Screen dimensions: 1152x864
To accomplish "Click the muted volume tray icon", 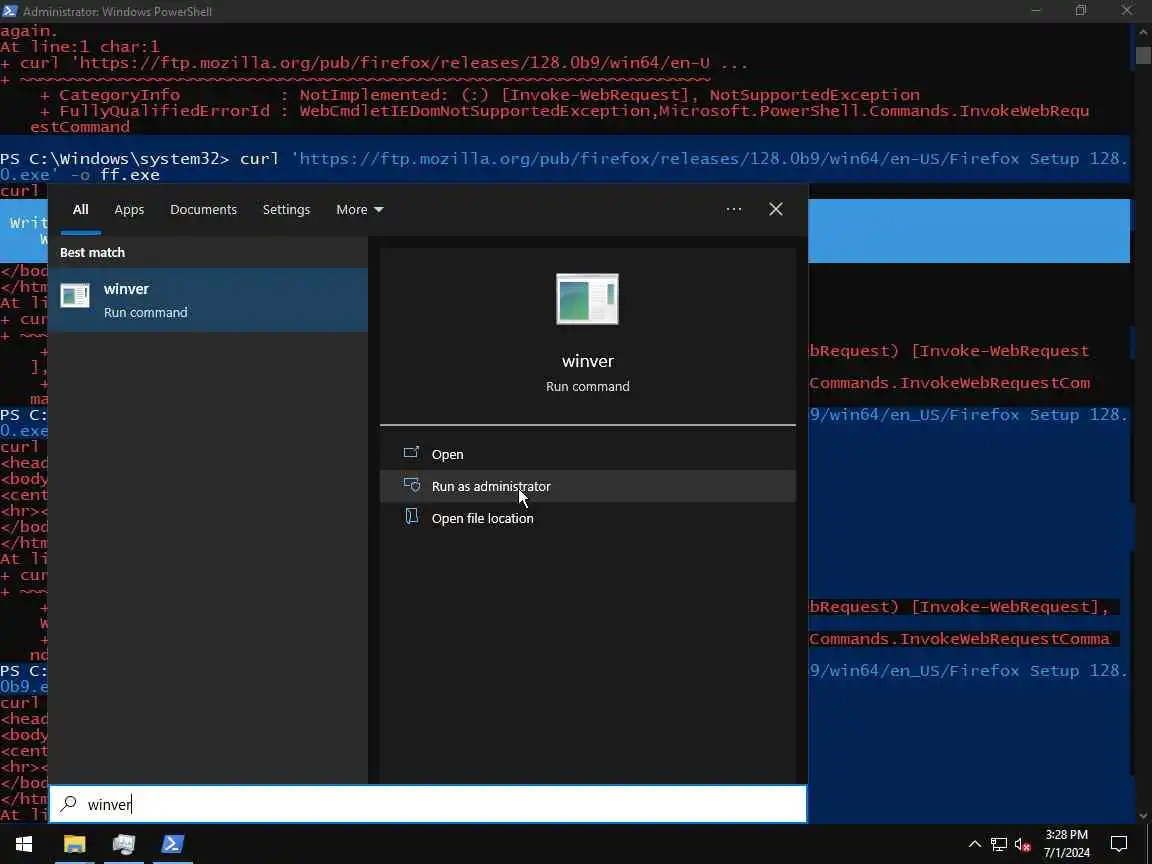I will click(1023, 844).
